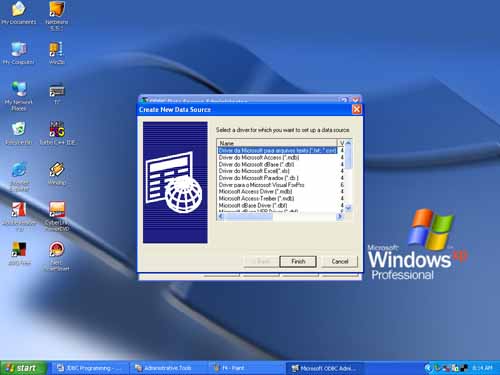The width and height of the screenshot is (500, 375).
Task: Select Microsoft dBase Driver (*.dbf)
Action: point(253,205)
